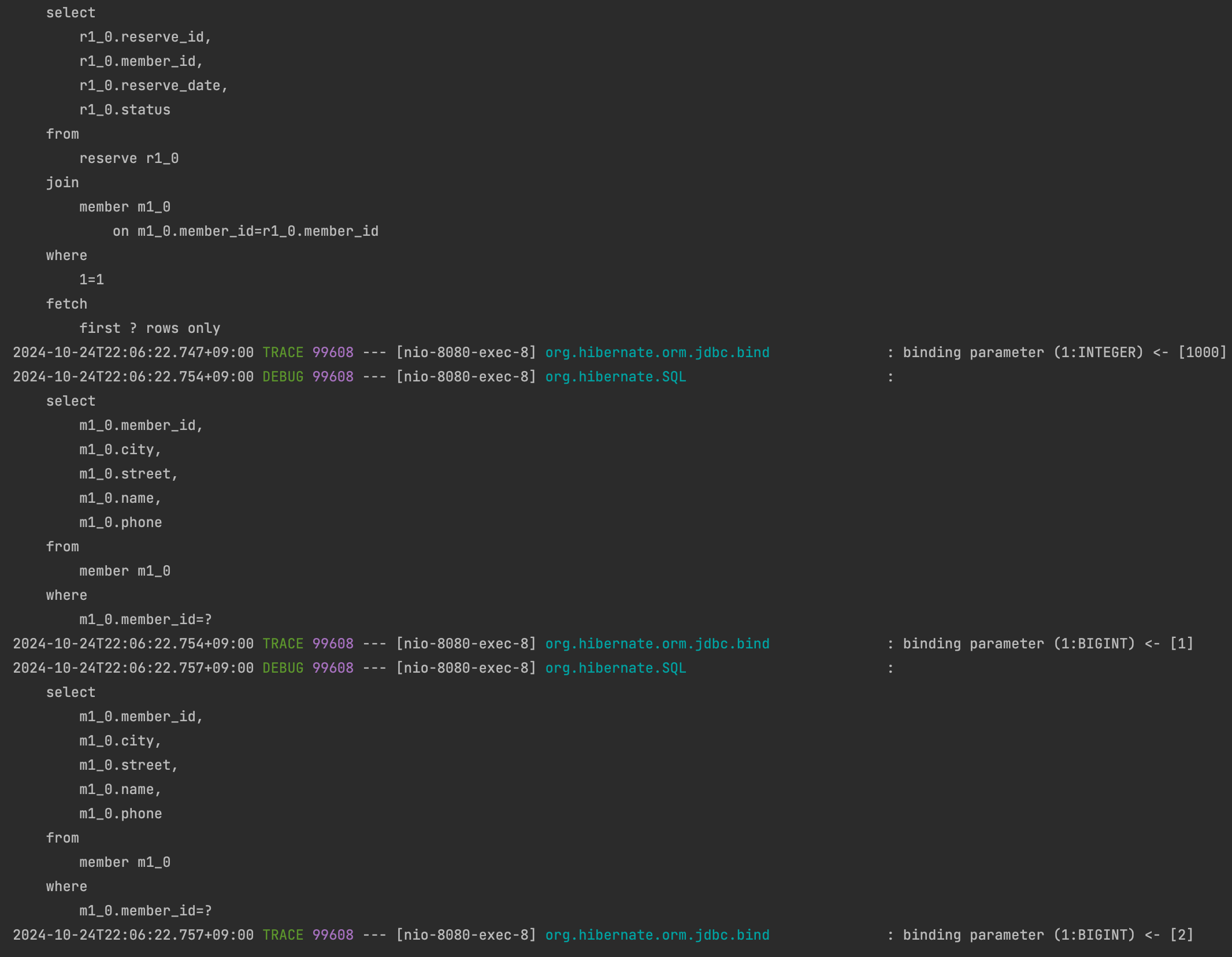Click the 'r1_0.status' column line
The width and height of the screenshot is (1232, 957).
(x=125, y=110)
